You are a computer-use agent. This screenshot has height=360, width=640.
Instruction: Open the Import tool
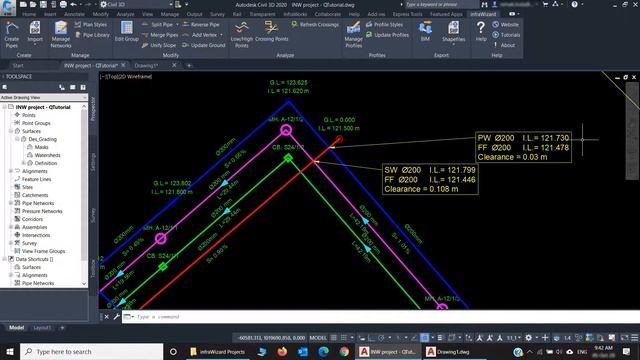pos(35,33)
